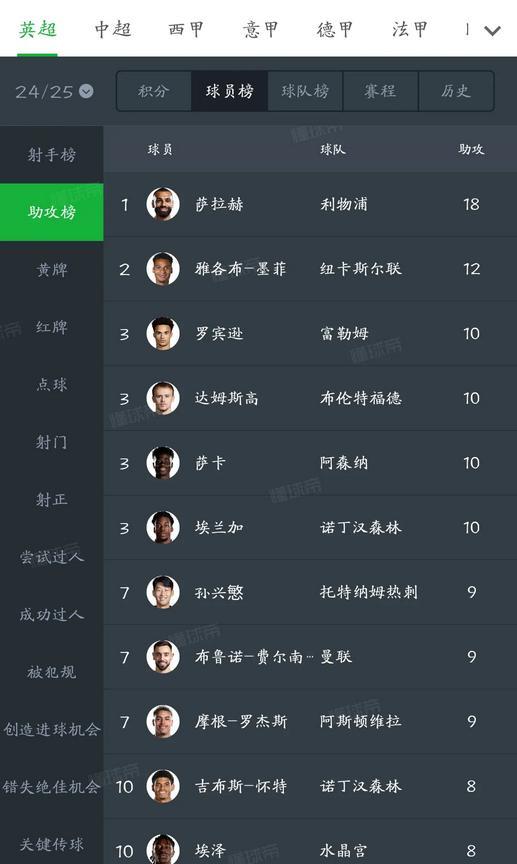Open the 积分 standings tab

154,91
